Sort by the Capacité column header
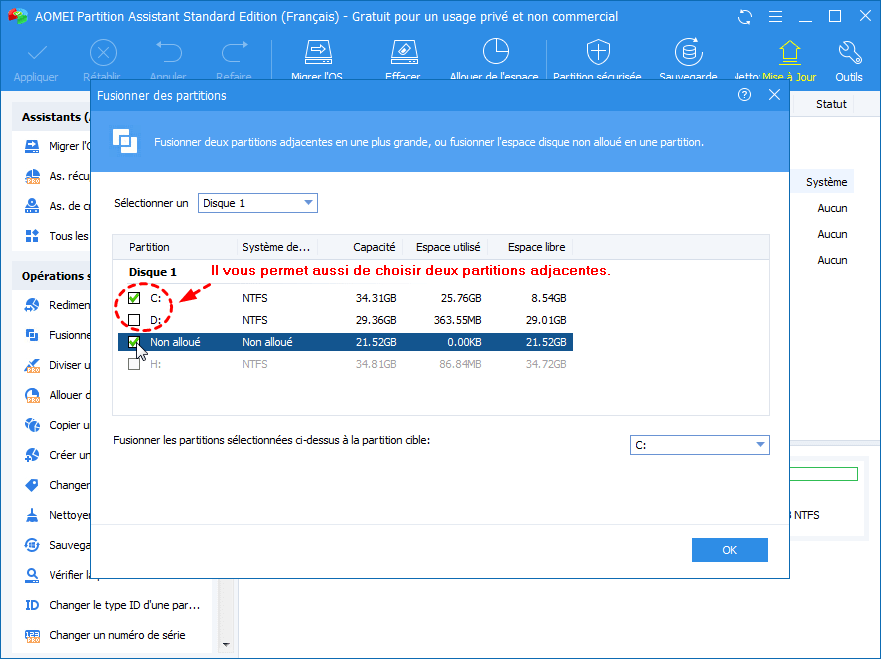Screen dimensions: 881x659 click(374, 247)
